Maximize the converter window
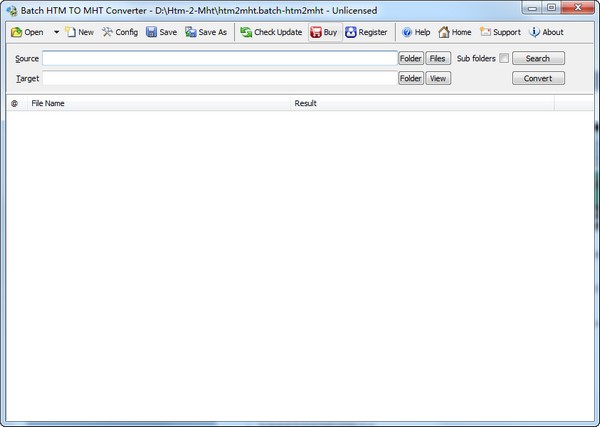Screen dimensions: 600x427 coord(551,8)
